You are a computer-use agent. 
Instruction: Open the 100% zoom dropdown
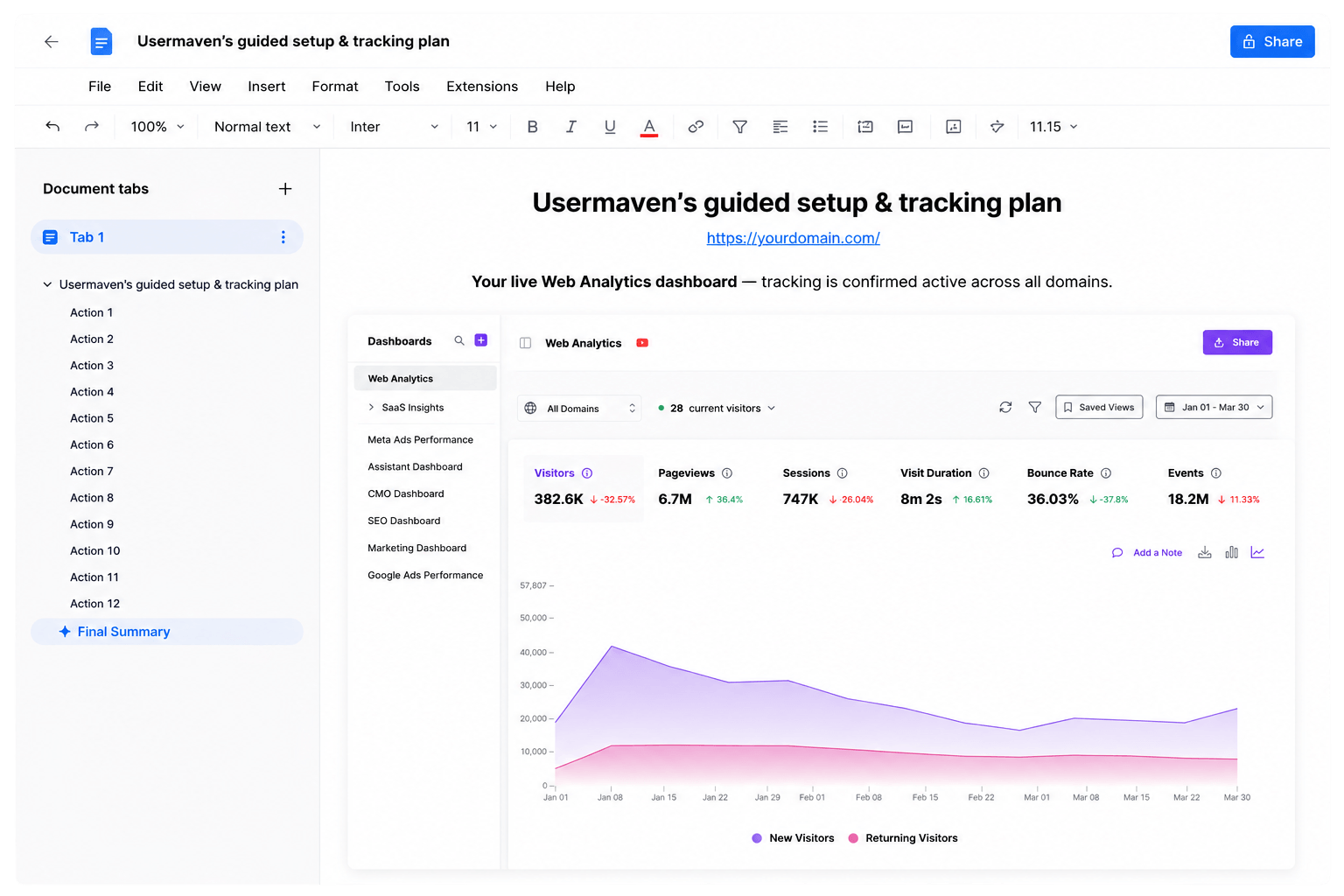pyautogui.click(x=157, y=127)
